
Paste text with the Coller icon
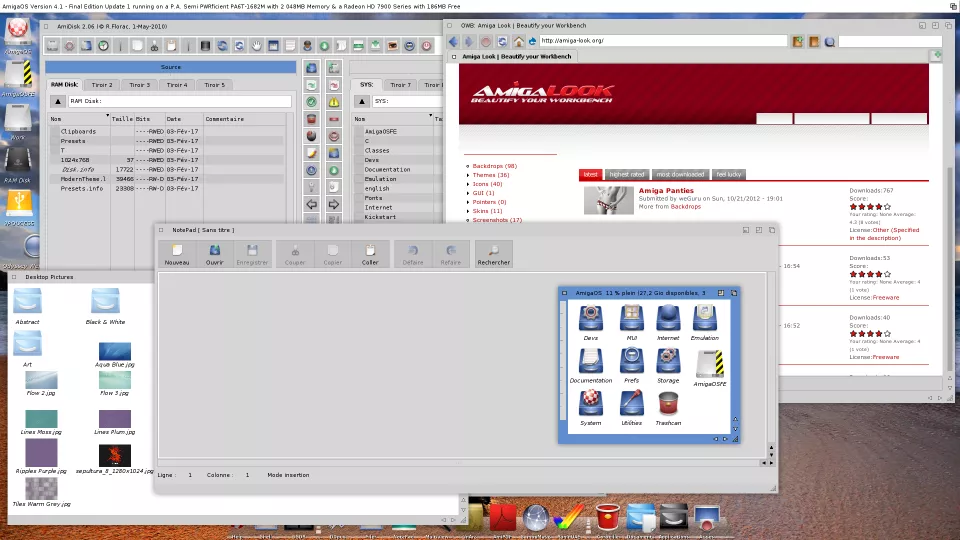370,254
